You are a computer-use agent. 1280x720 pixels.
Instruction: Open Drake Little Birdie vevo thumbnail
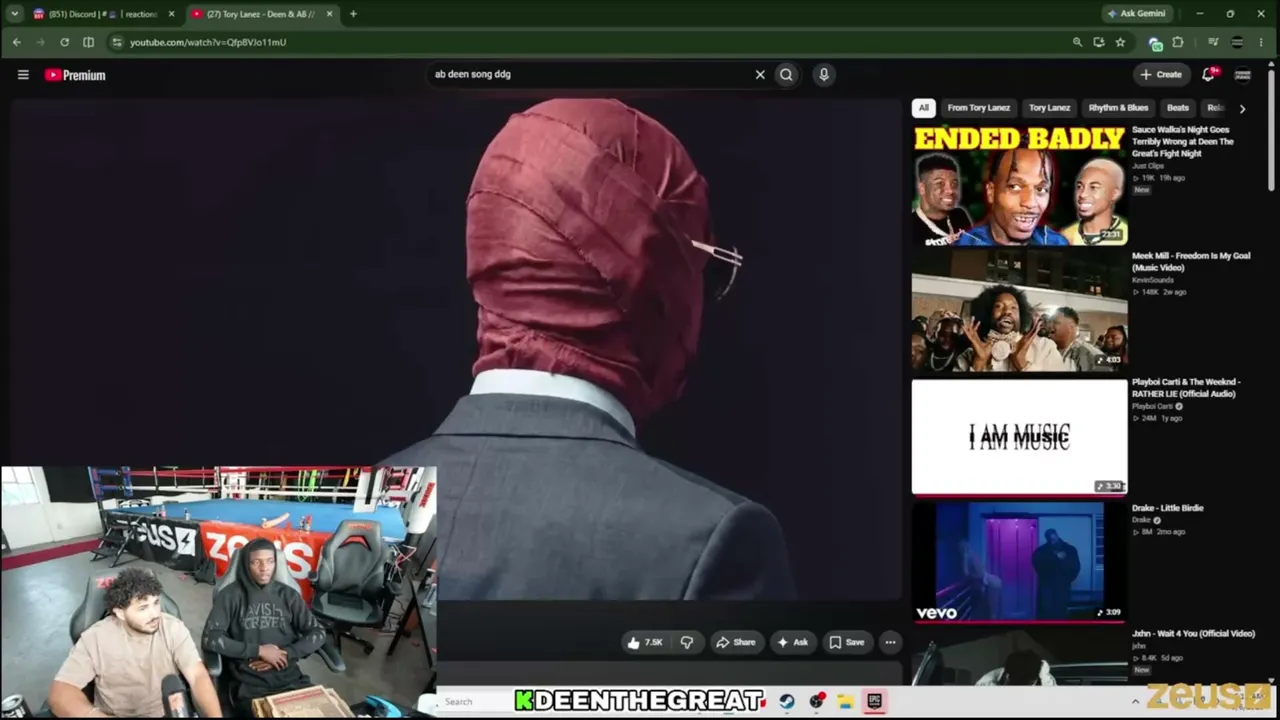[x=1019, y=562]
